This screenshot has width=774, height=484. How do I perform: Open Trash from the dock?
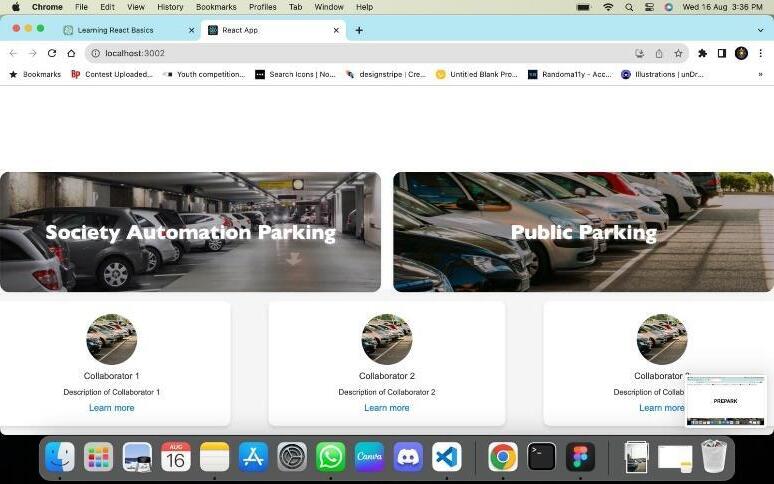(714, 457)
